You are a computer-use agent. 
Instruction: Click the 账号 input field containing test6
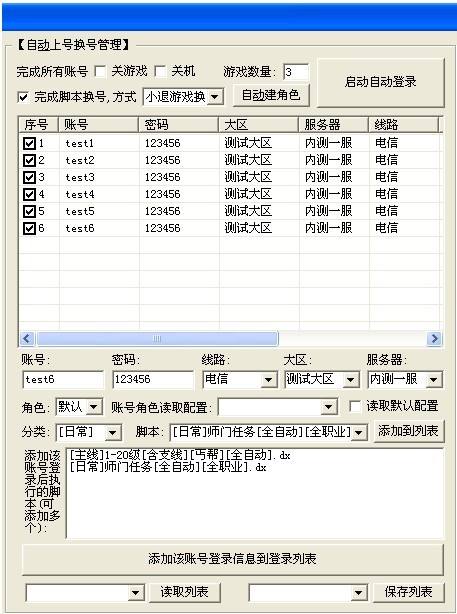point(63,379)
